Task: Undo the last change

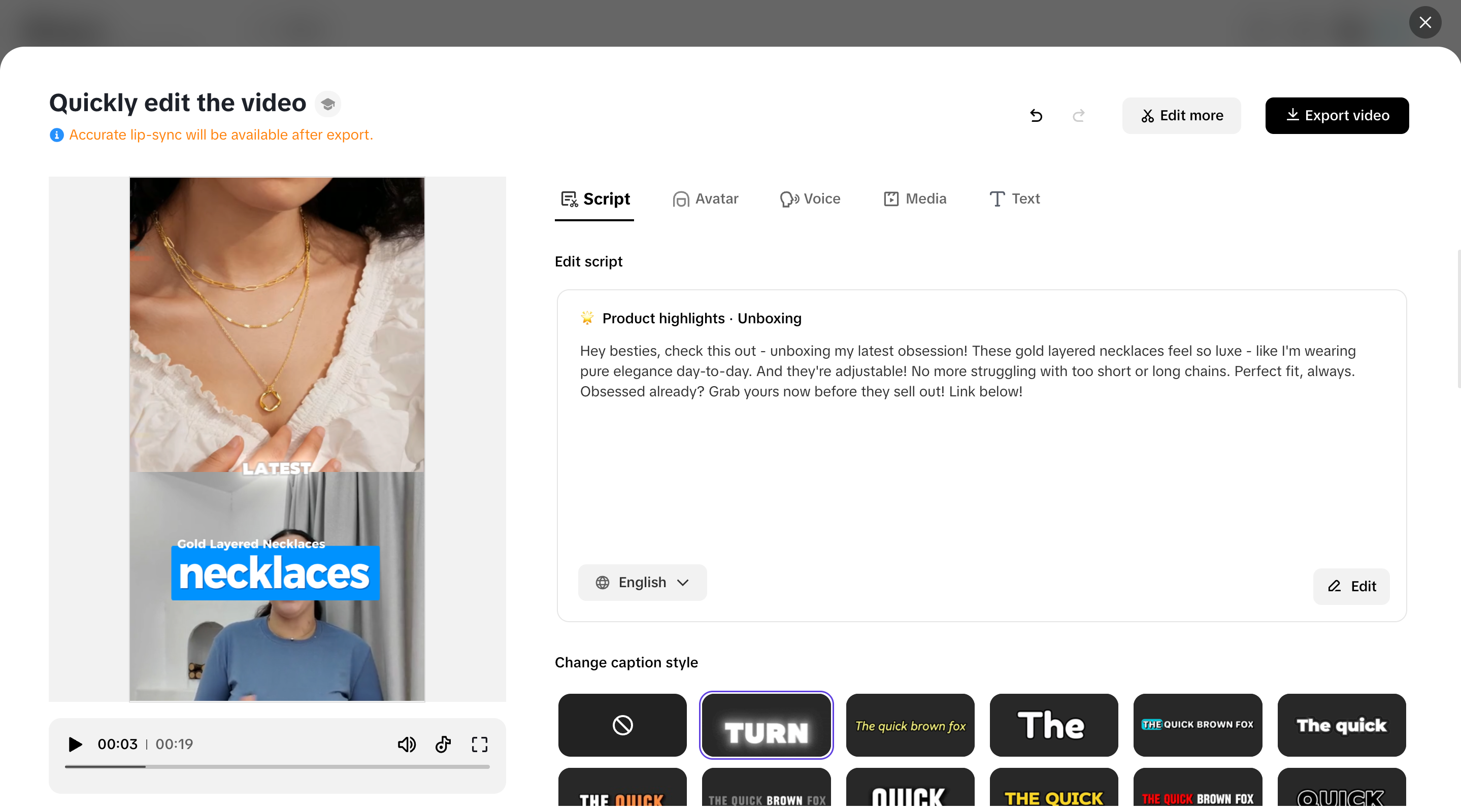Action: click(x=1036, y=116)
